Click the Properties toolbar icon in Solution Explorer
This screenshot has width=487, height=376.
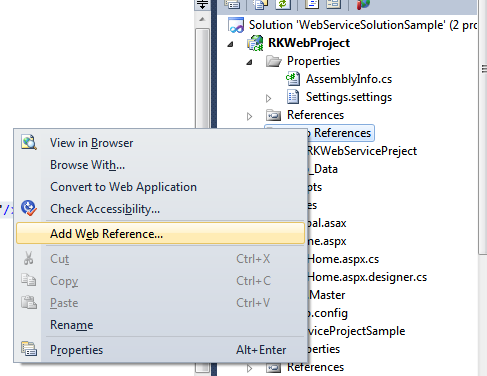click(232, 4)
